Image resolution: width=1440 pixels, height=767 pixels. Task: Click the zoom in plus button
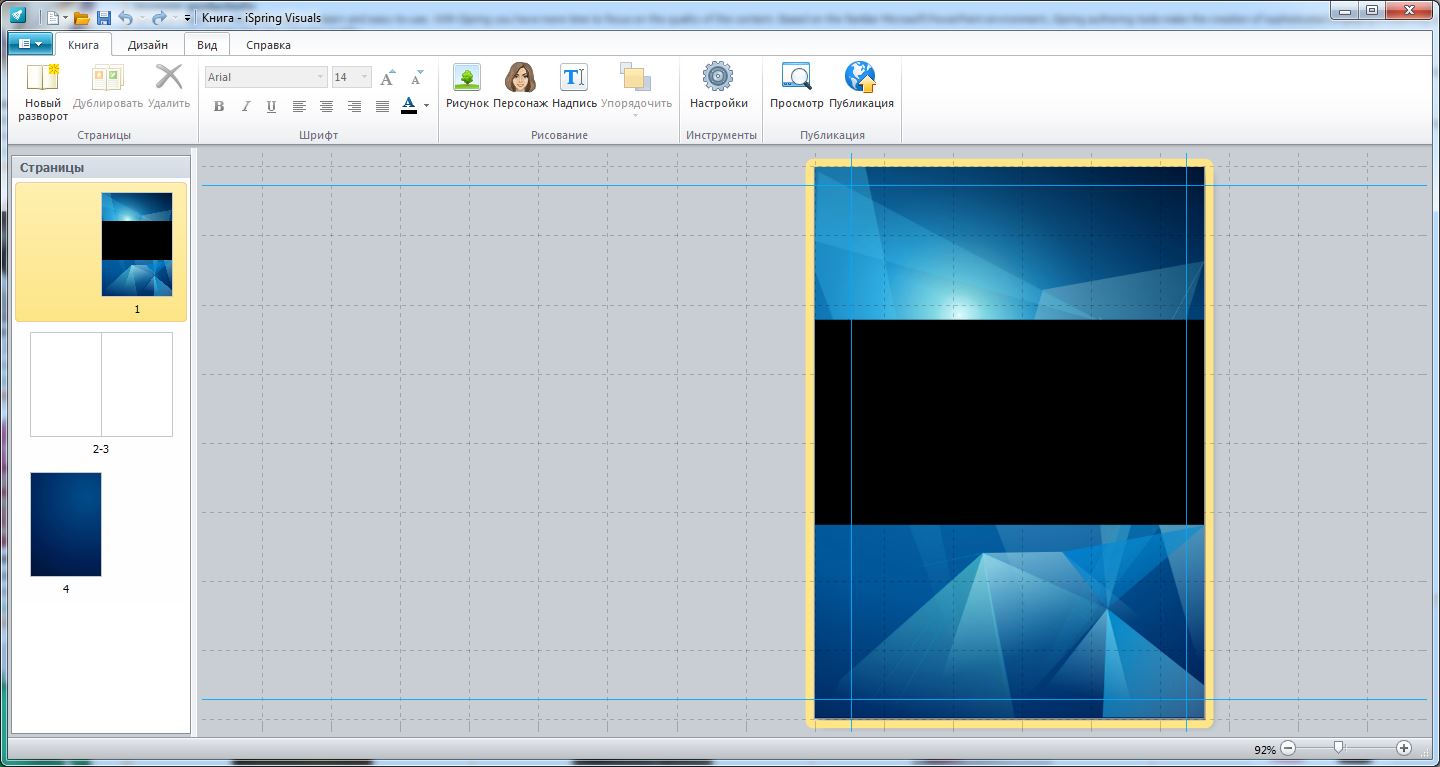1404,748
